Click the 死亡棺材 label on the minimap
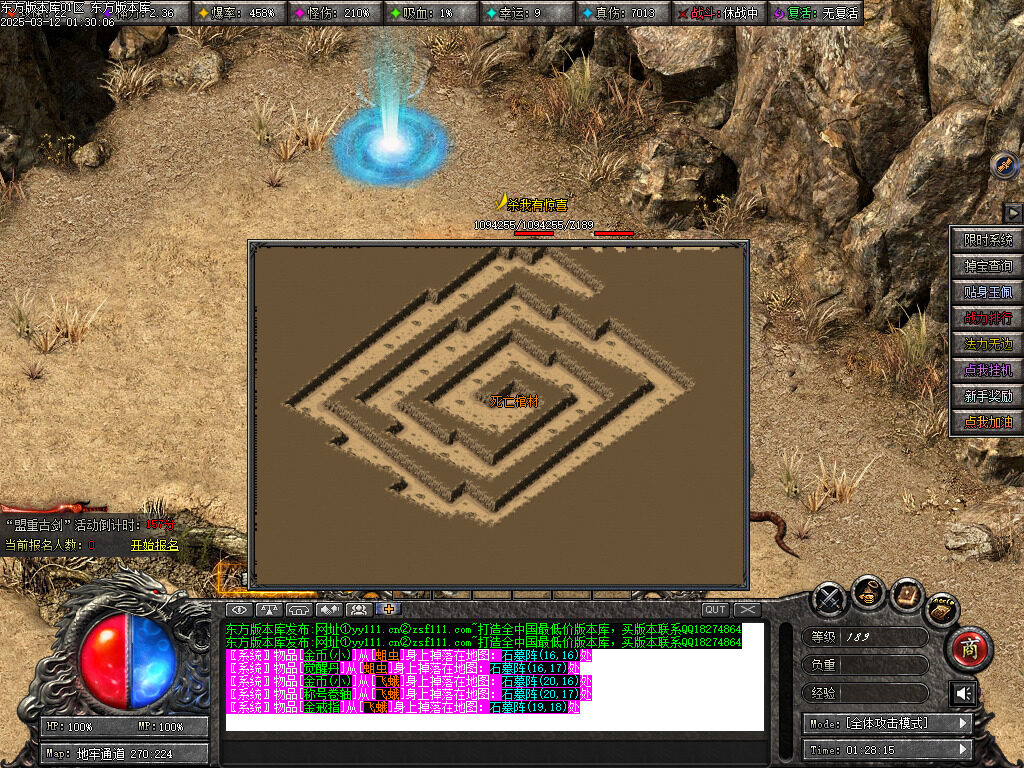Image resolution: width=1024 pixels, height=768 pixels. (x=515, y=401)
